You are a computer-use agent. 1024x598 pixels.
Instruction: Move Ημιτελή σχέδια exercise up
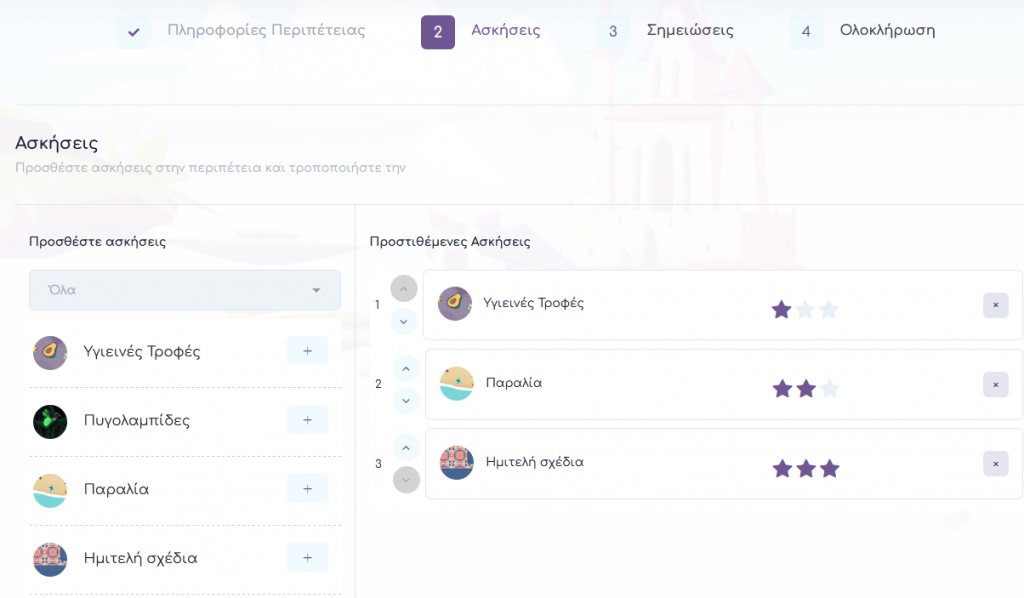pyautogui.click(x=405, y=448)
